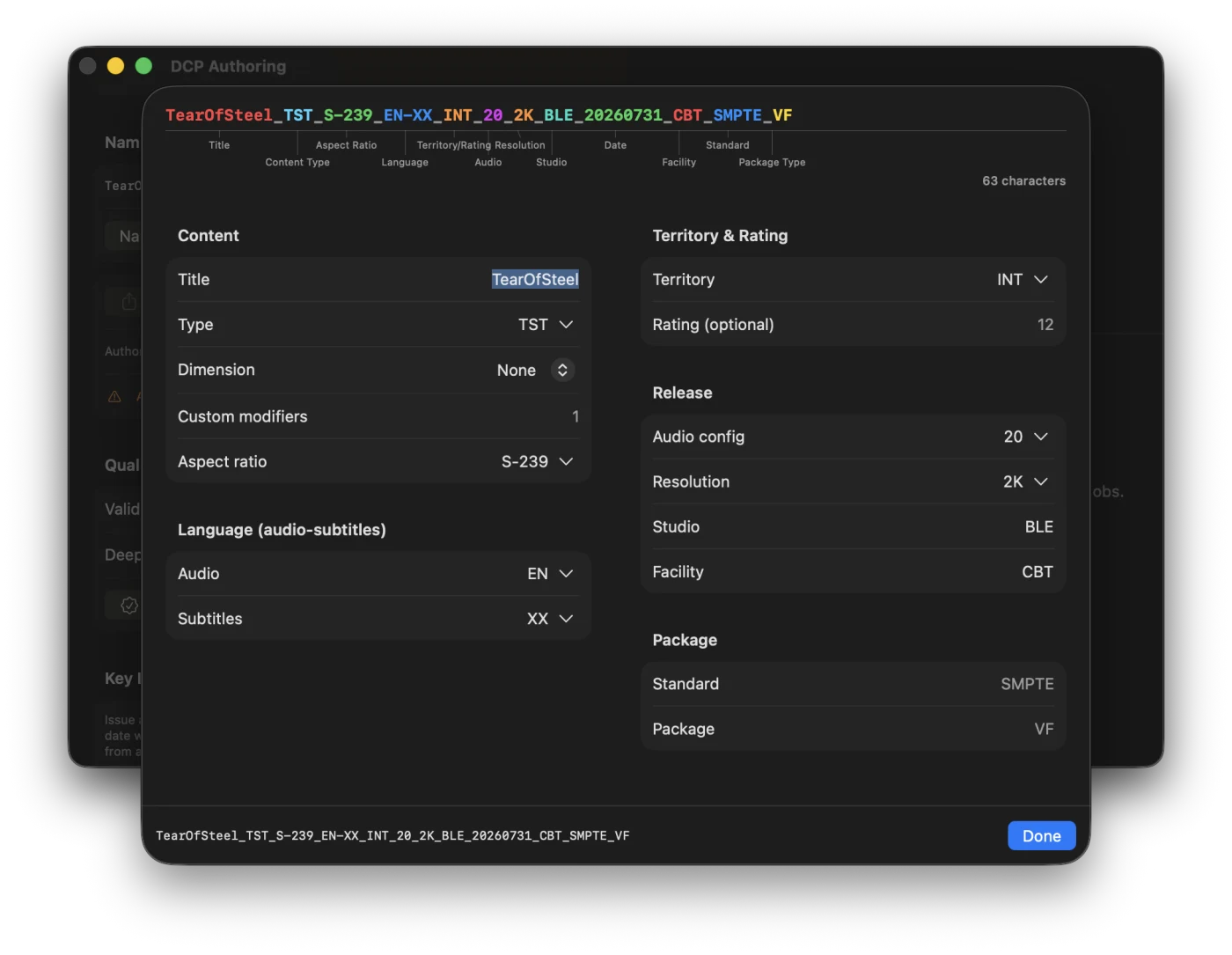Click the green S-239 segment in colored name
This screenshot has width=1232, height=955.
tap(348, 115)
